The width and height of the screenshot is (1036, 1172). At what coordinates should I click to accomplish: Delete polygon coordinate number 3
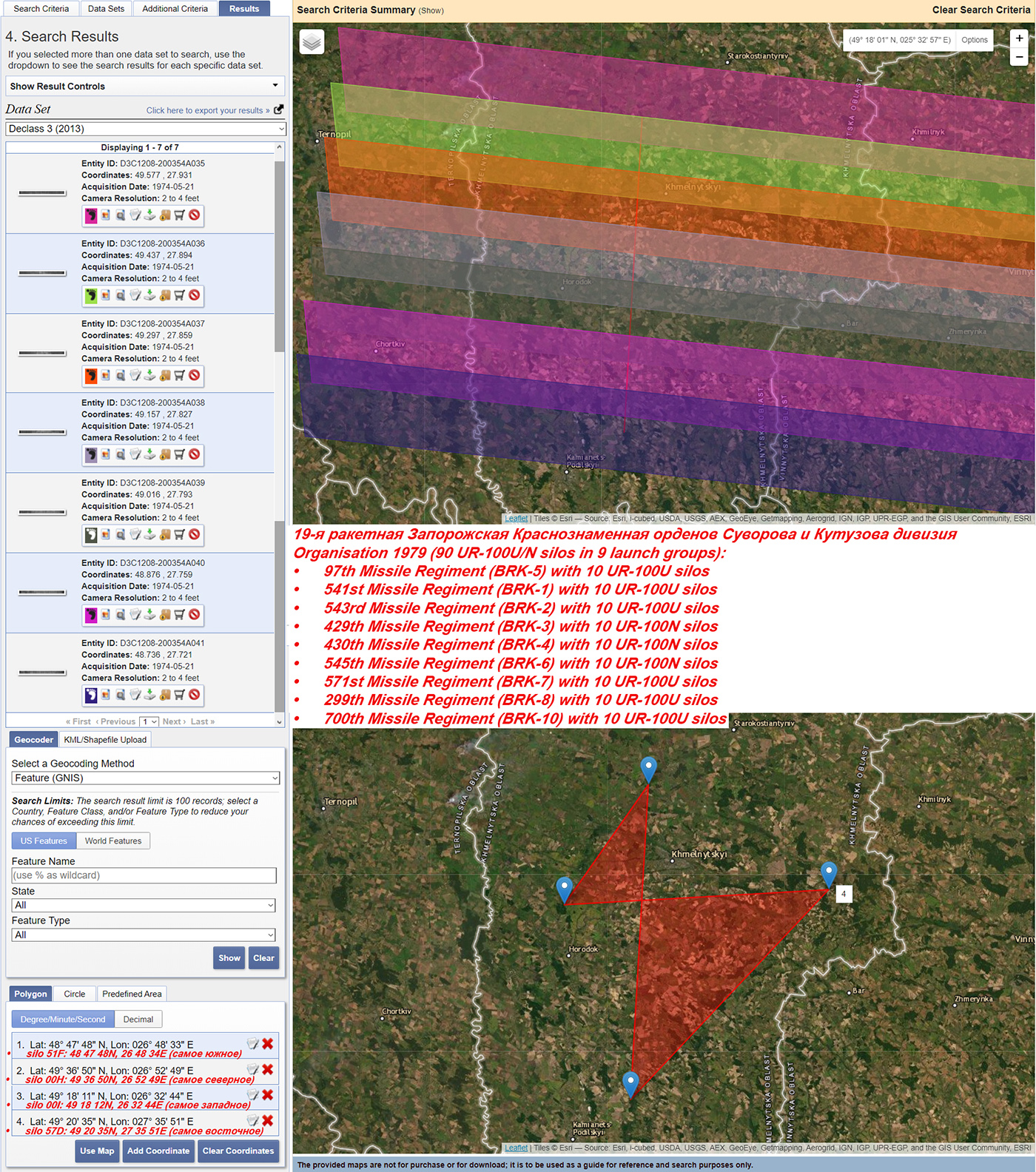point(268,1095)
